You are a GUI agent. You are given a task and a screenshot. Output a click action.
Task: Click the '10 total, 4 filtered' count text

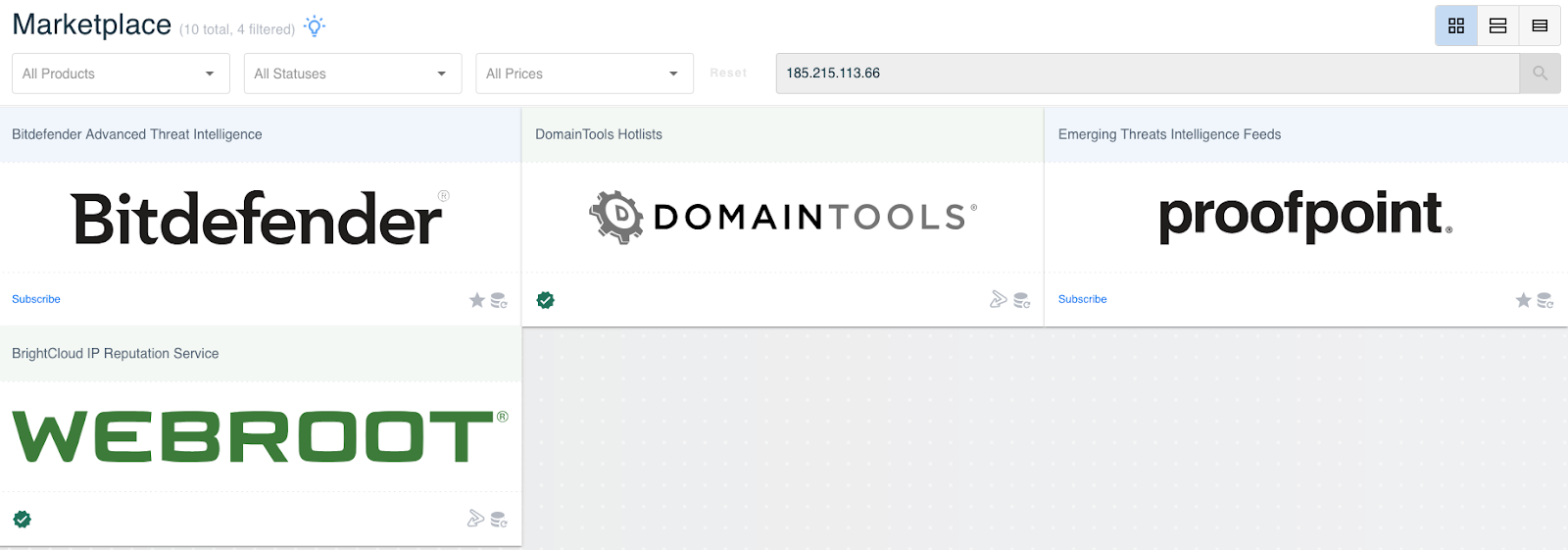click(x=237, y=29)
